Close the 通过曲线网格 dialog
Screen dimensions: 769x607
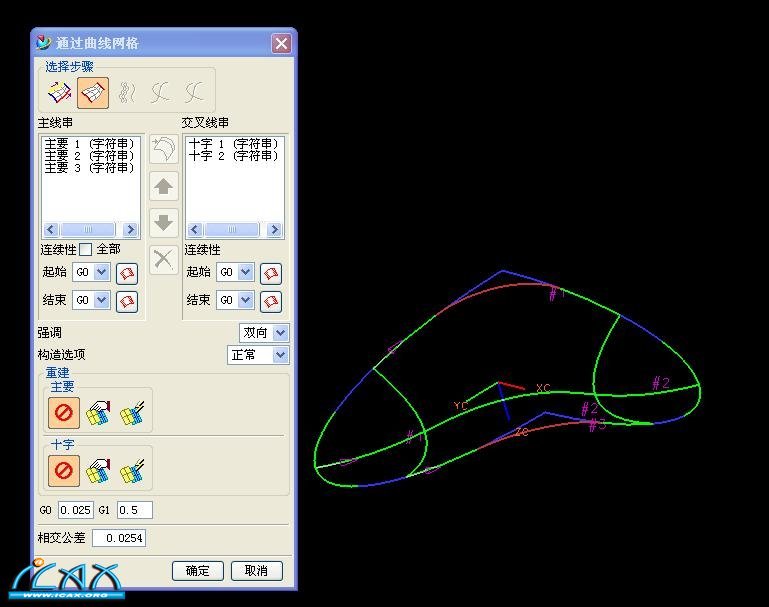click(282, 44)
